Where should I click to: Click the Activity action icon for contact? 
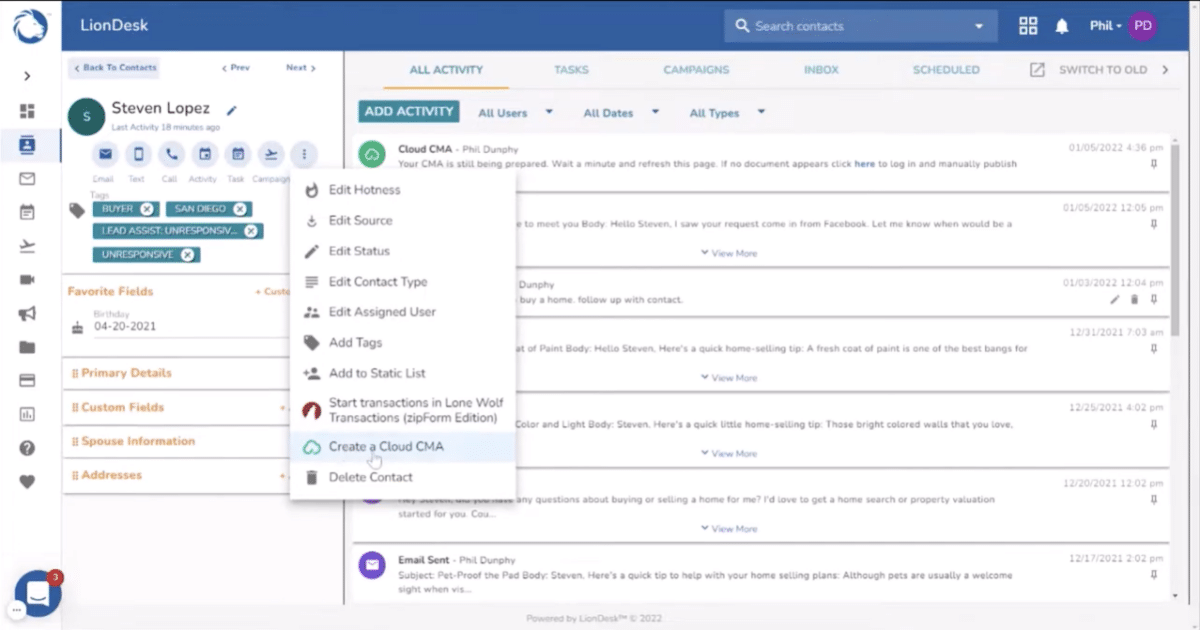click(x=205, y=154)
